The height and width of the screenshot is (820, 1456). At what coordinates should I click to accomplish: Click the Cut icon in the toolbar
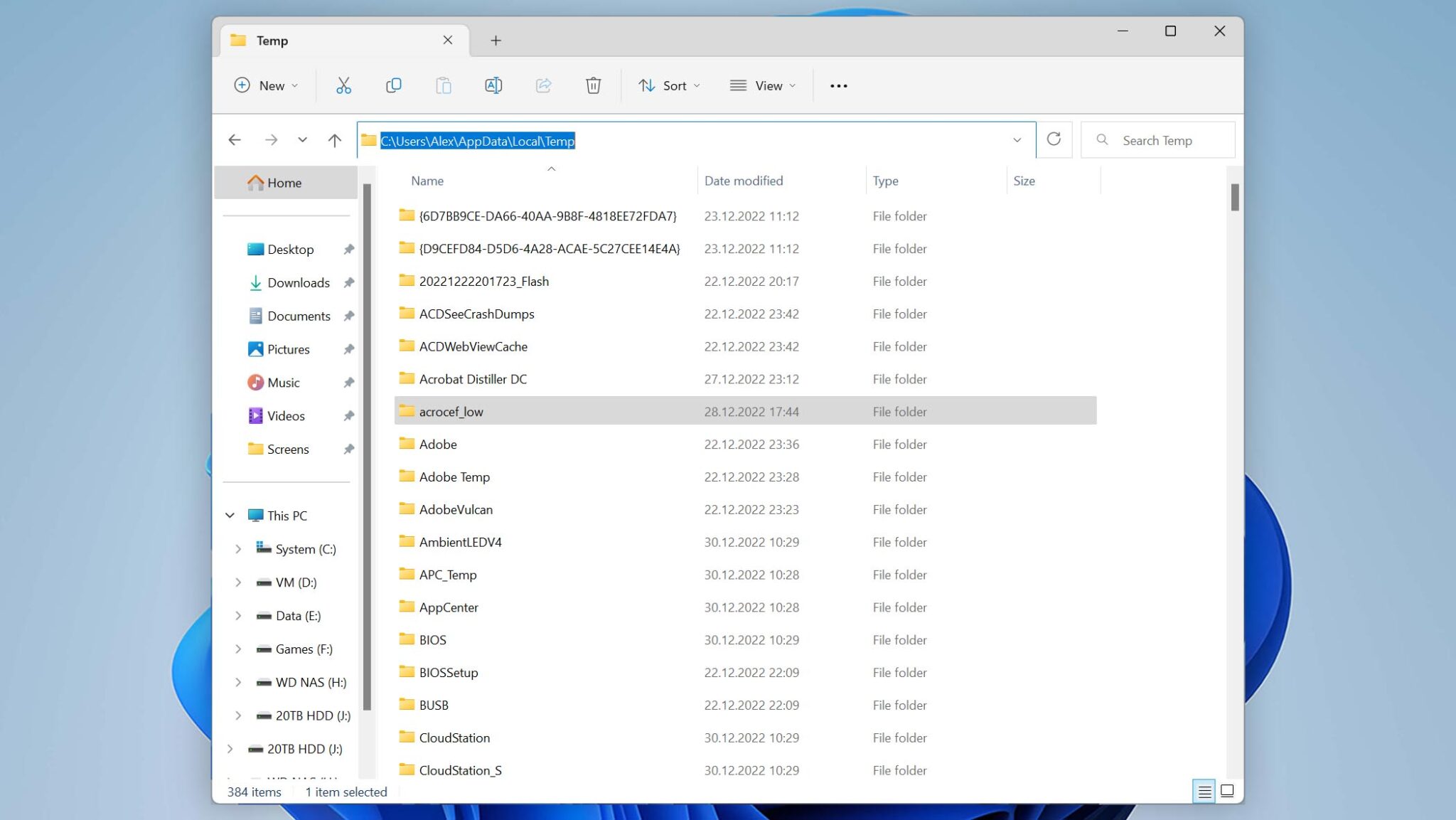[x=344, y=85]
